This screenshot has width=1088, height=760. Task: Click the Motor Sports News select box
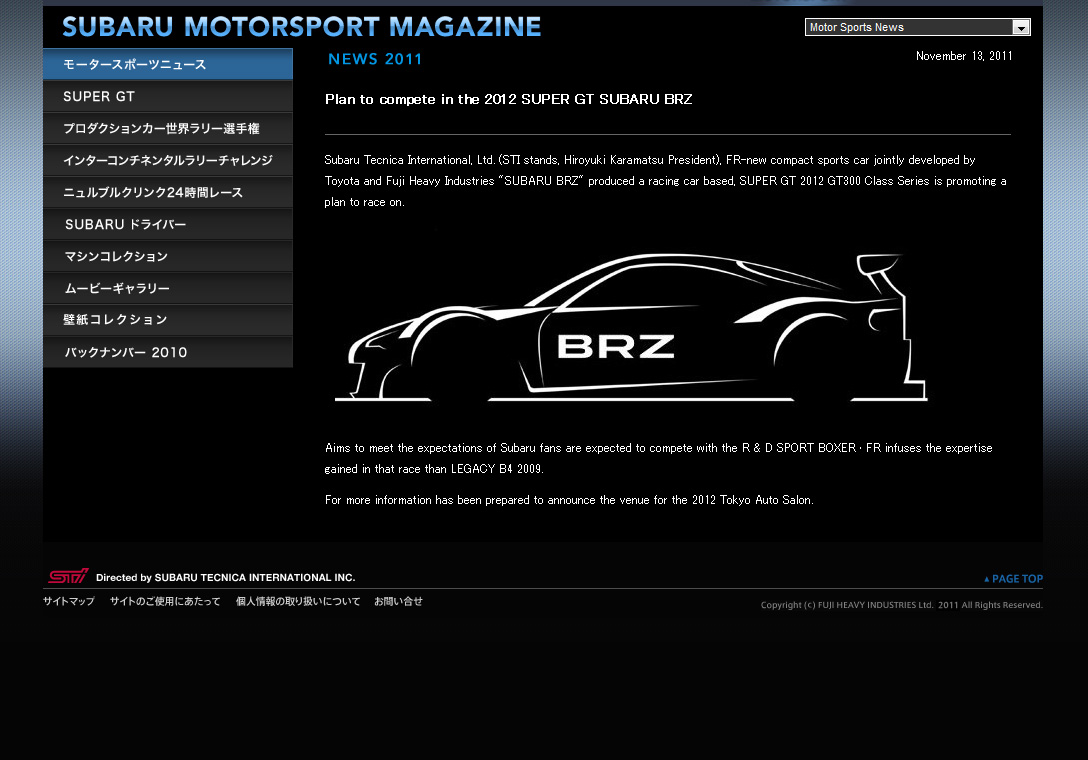(908, 28)
